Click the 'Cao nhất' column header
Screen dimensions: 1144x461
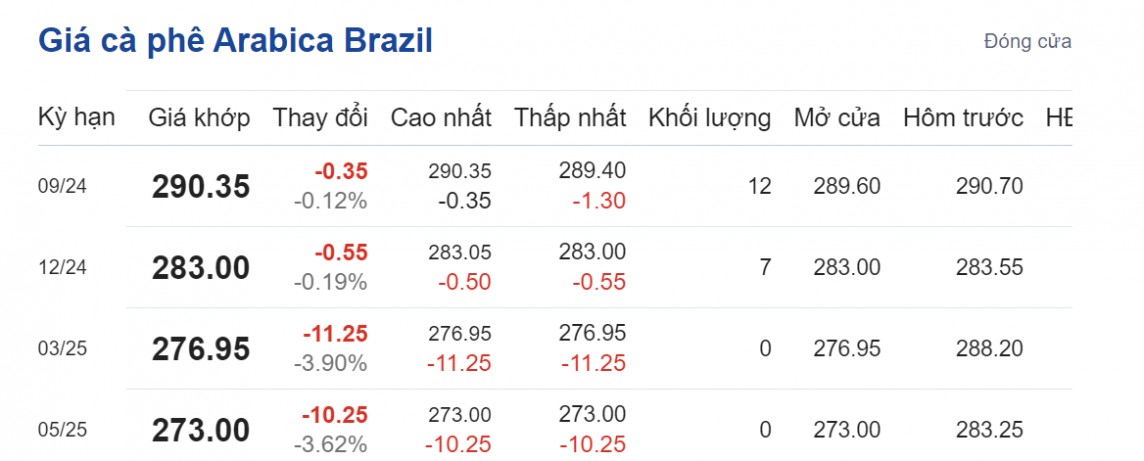[441, 118]
